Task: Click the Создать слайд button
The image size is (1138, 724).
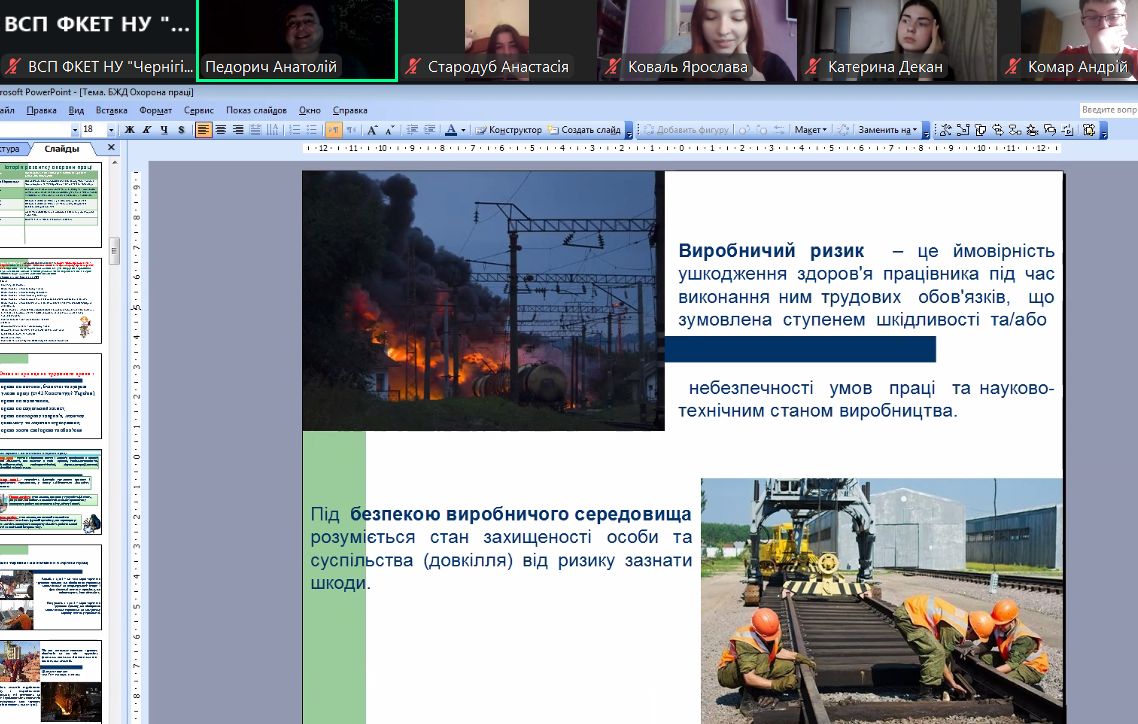Action: pyautogui.click(x=584, y=130)
